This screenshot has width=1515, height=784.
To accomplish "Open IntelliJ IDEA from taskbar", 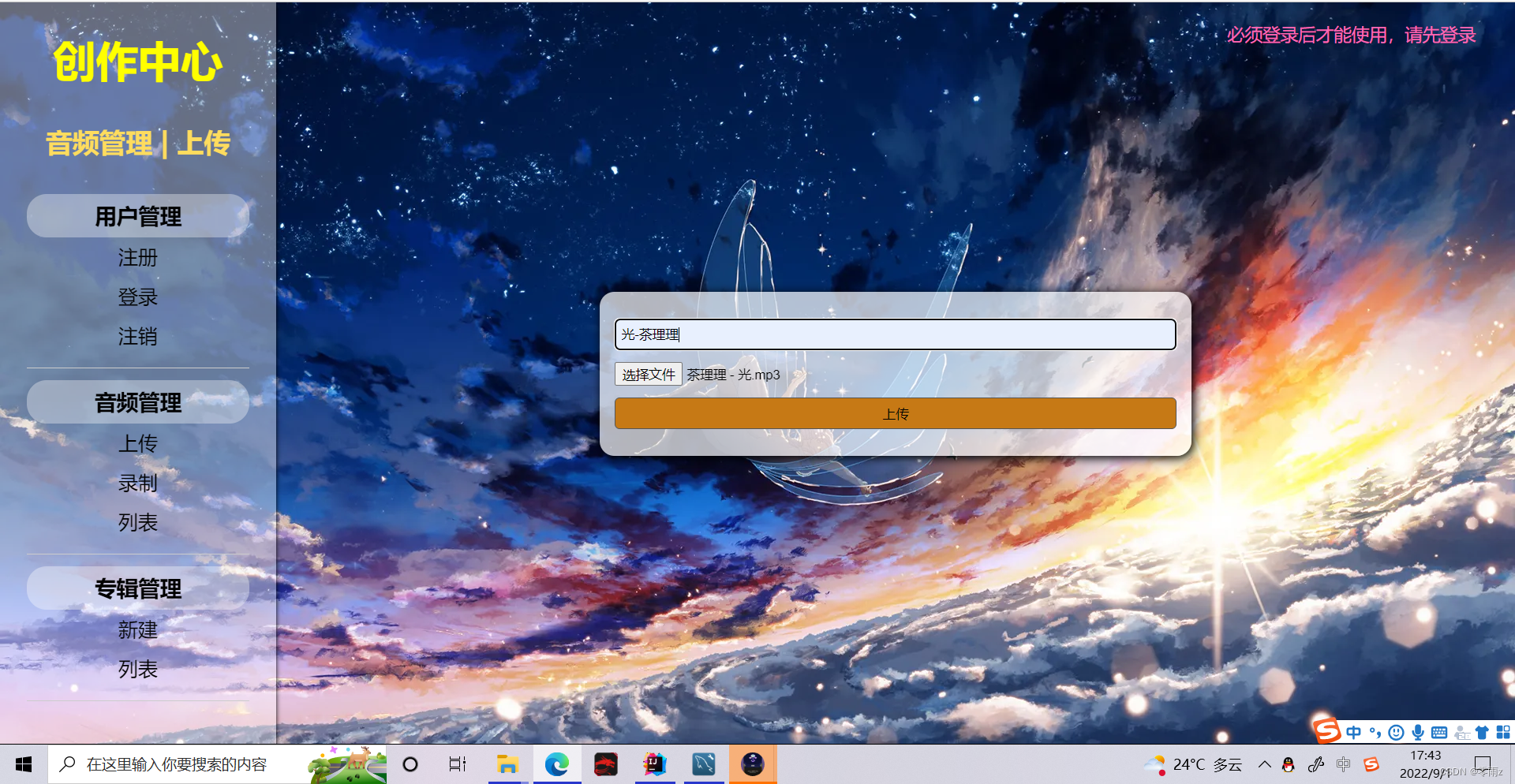I will pyautogui.click(x=655, y=764).
